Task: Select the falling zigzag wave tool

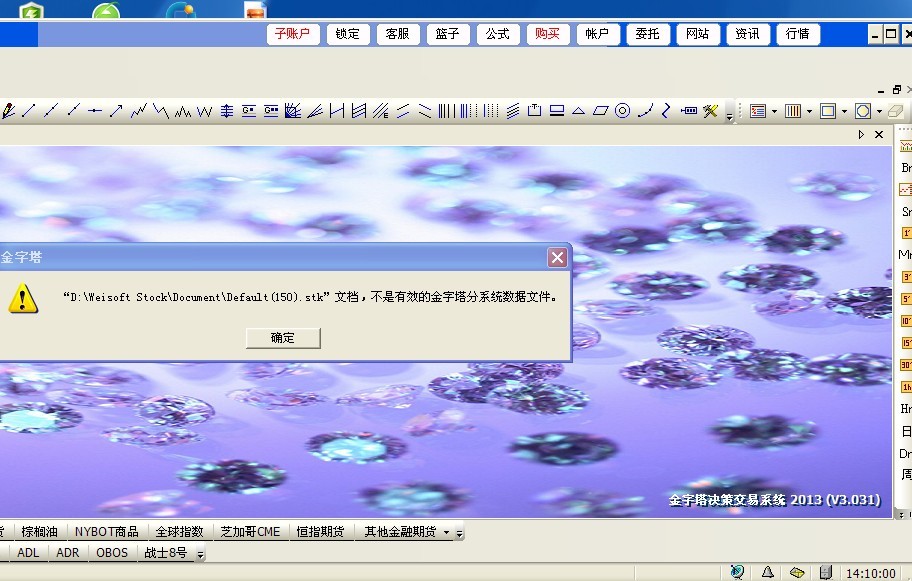Action: point(161,111)
